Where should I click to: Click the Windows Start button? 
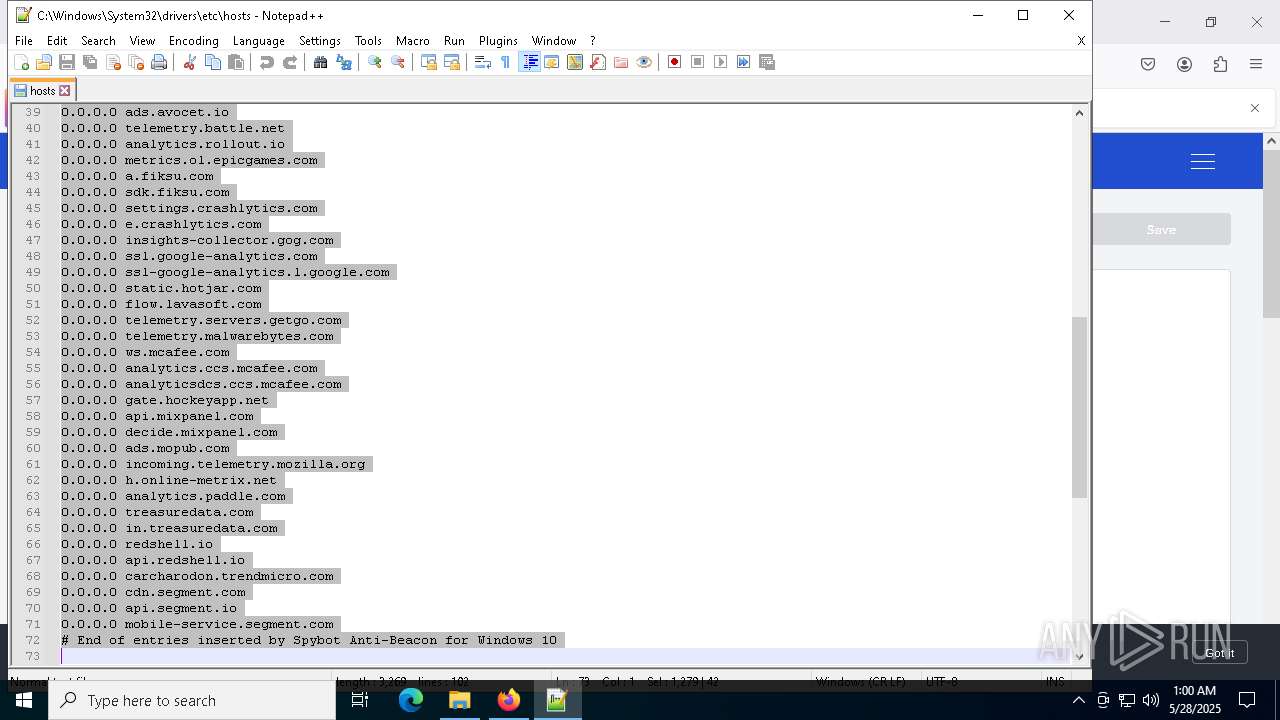click(x=24, y=700)
